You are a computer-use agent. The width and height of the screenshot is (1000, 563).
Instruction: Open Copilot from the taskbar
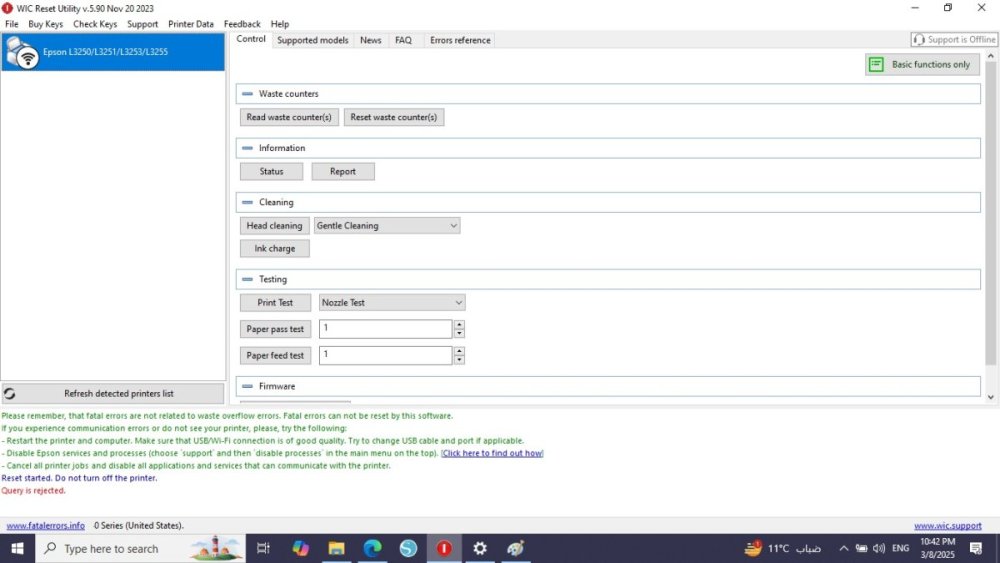point(300,548)
